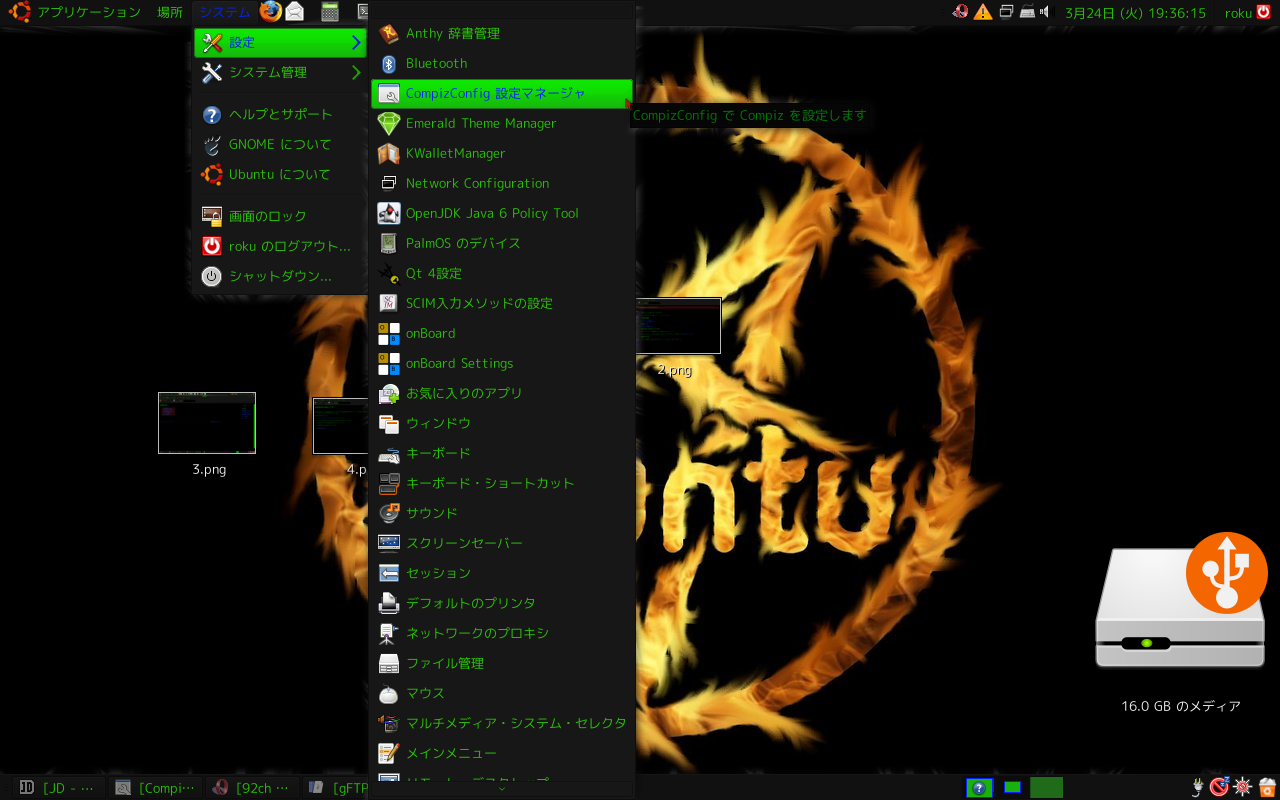This screenshot has width=1280, height=800.
Task: Click the power plug tray icon
Action: point(1197,787)
